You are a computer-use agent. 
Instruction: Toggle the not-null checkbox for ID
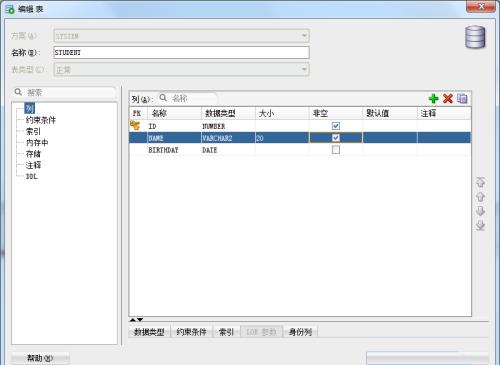[336, 126]
